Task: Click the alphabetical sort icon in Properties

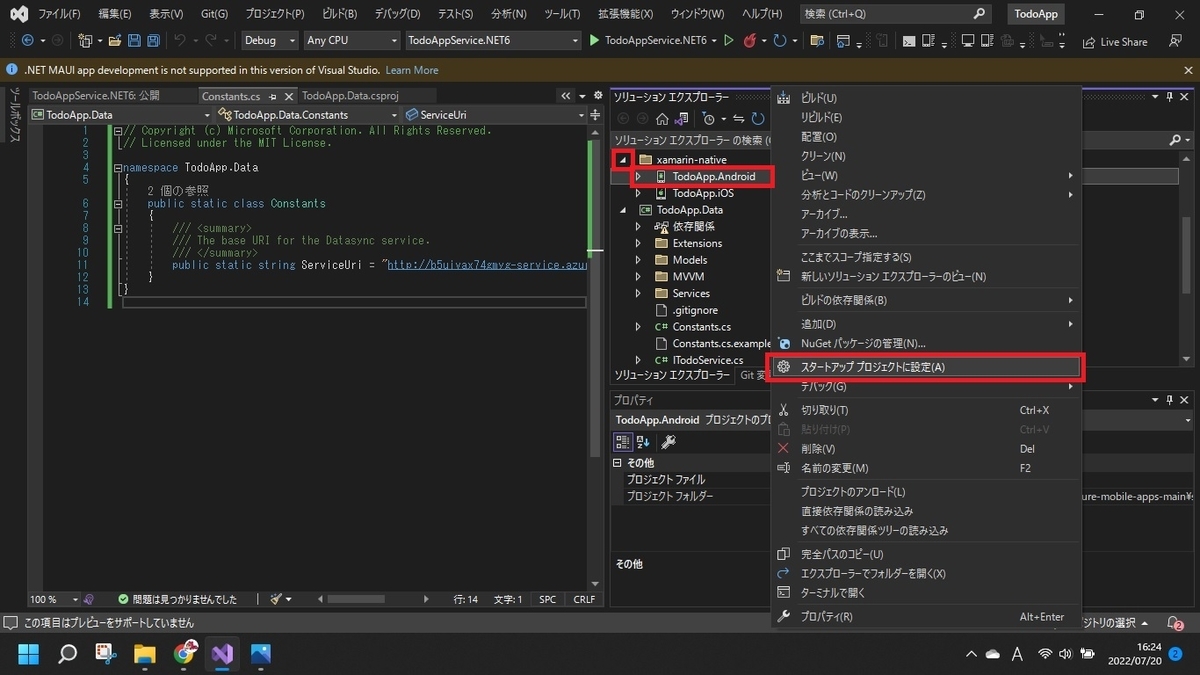Action: coord(643,442)
